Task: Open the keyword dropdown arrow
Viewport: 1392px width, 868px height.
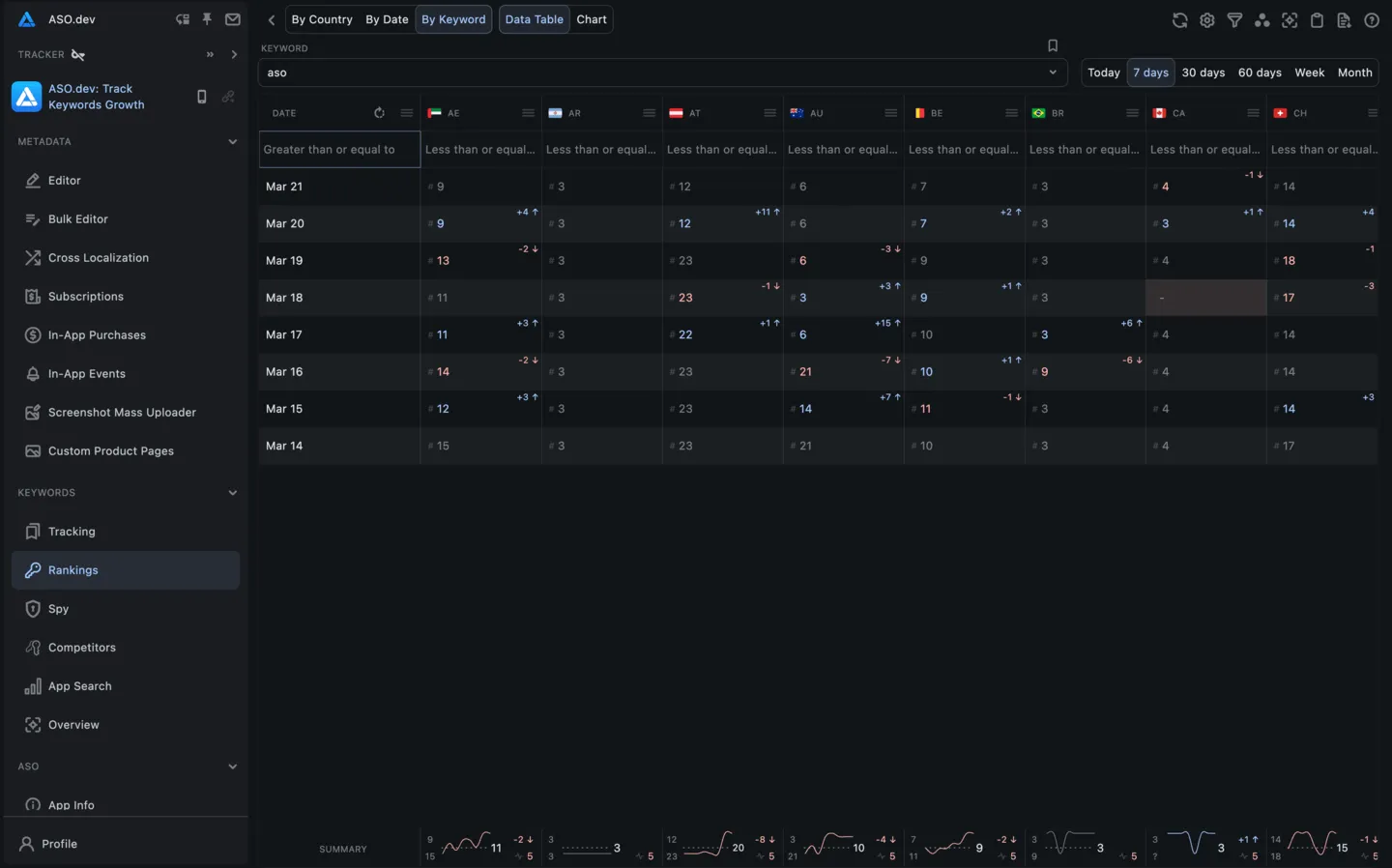Action: (1053, 72)
